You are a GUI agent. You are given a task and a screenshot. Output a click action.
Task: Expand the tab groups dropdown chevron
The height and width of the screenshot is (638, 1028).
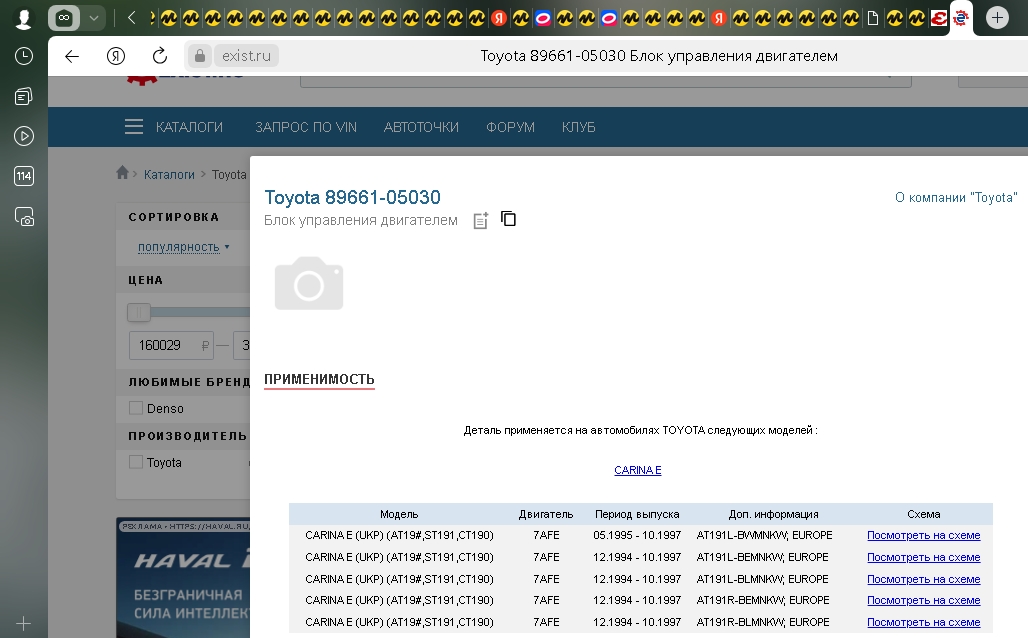click(x=93, y=18)
